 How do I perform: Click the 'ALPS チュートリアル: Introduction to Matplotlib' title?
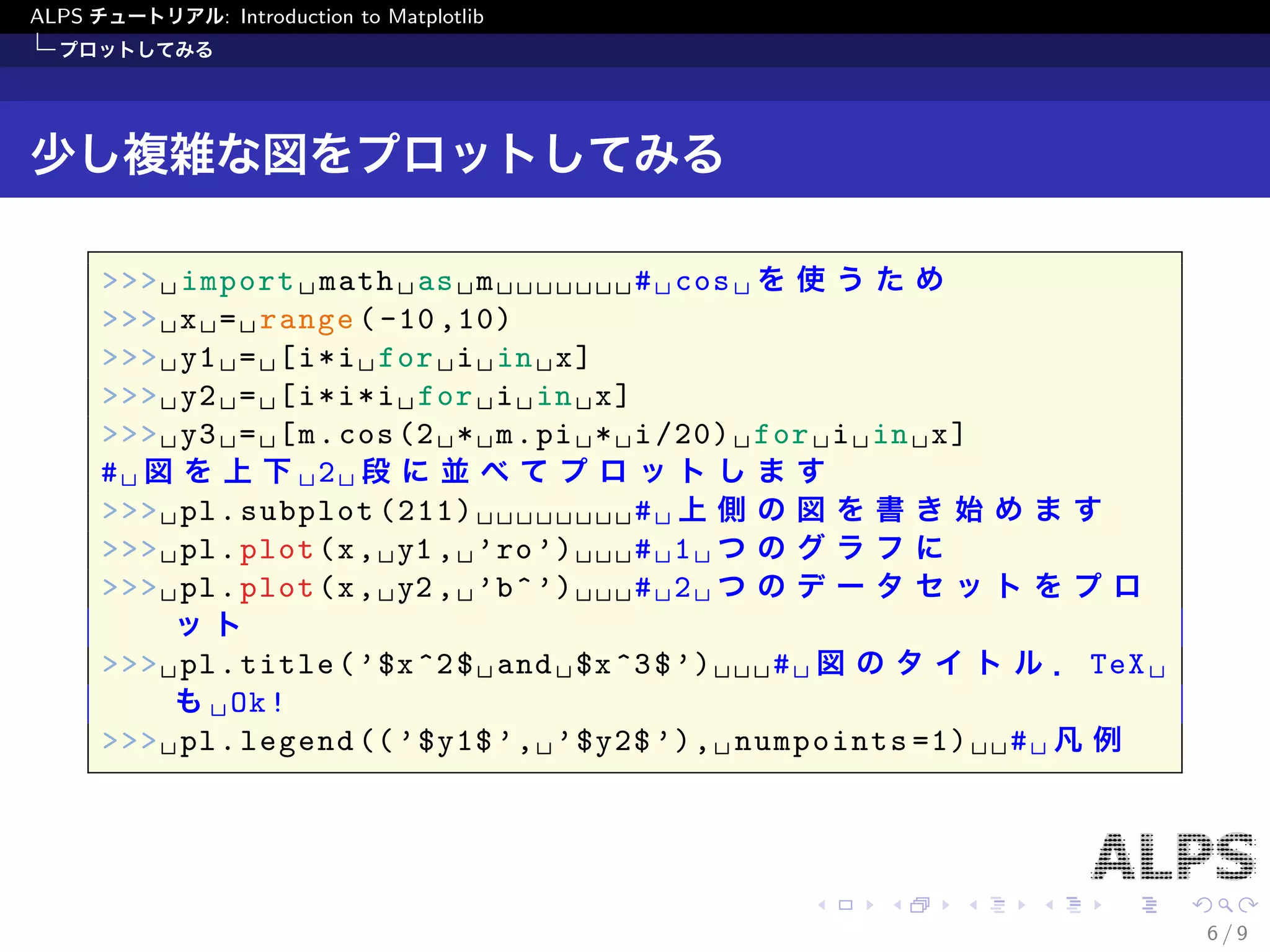click(257, 16)
